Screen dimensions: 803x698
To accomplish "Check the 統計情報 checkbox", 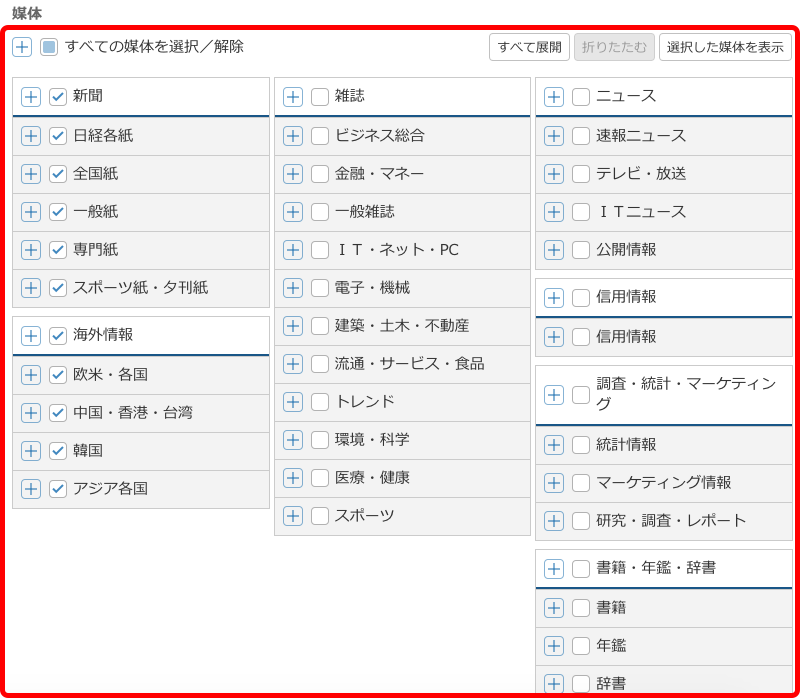I will (x=581, y=445).
